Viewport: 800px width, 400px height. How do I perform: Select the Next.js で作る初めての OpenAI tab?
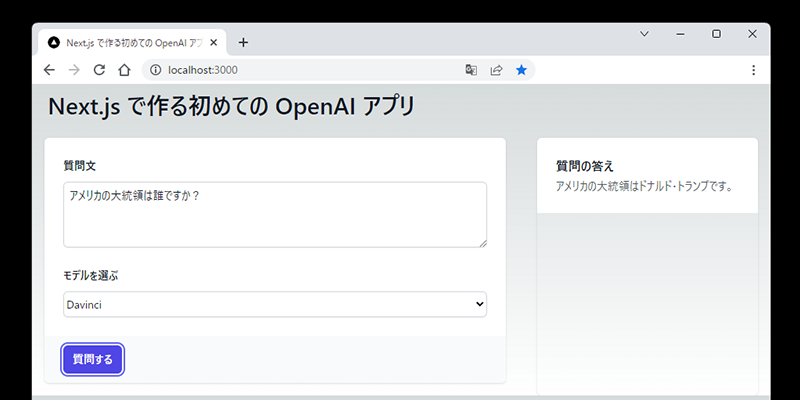tap(133, 42)
